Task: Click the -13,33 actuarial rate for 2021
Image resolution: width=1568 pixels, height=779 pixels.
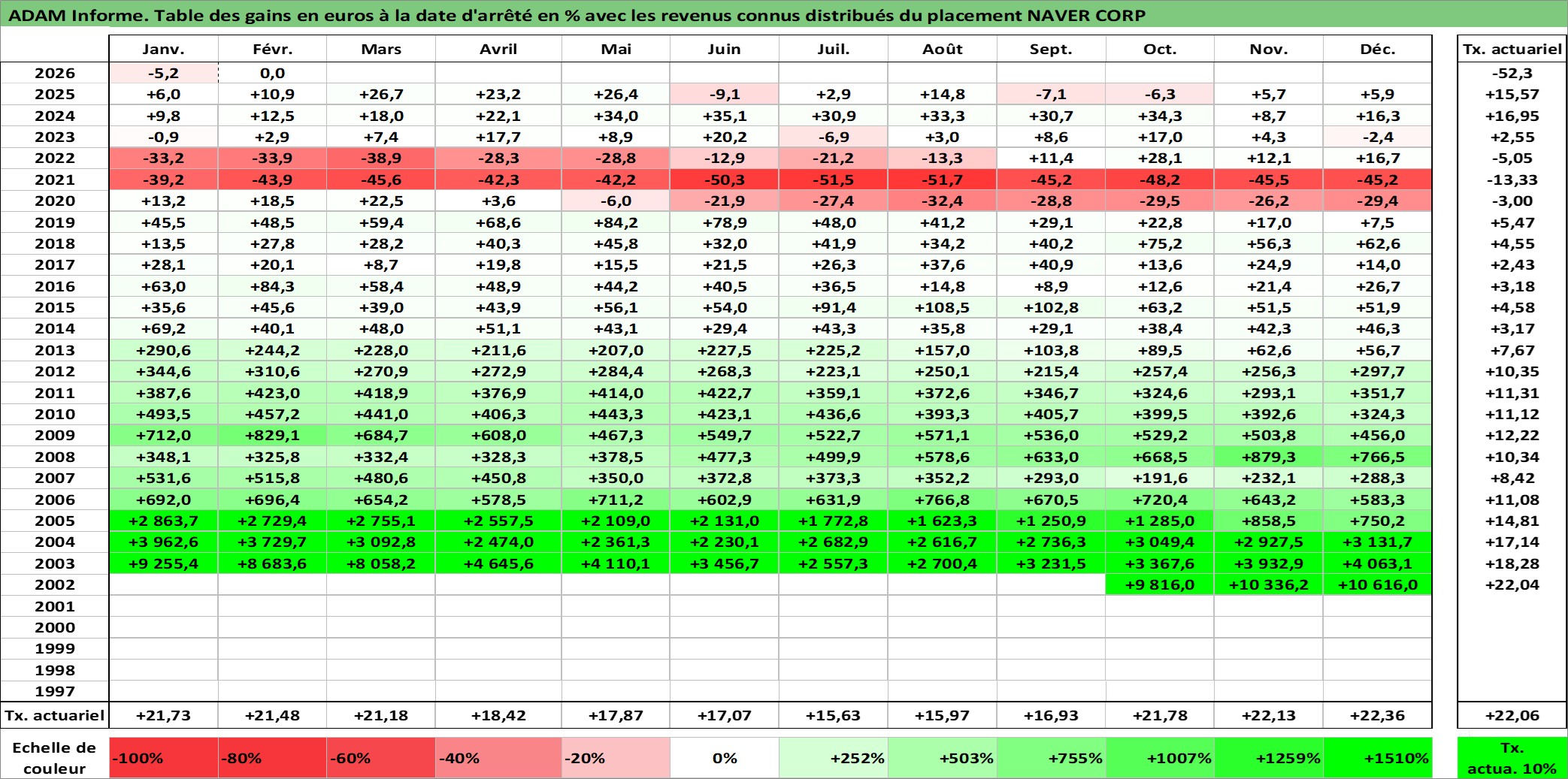Action: 1512,180
